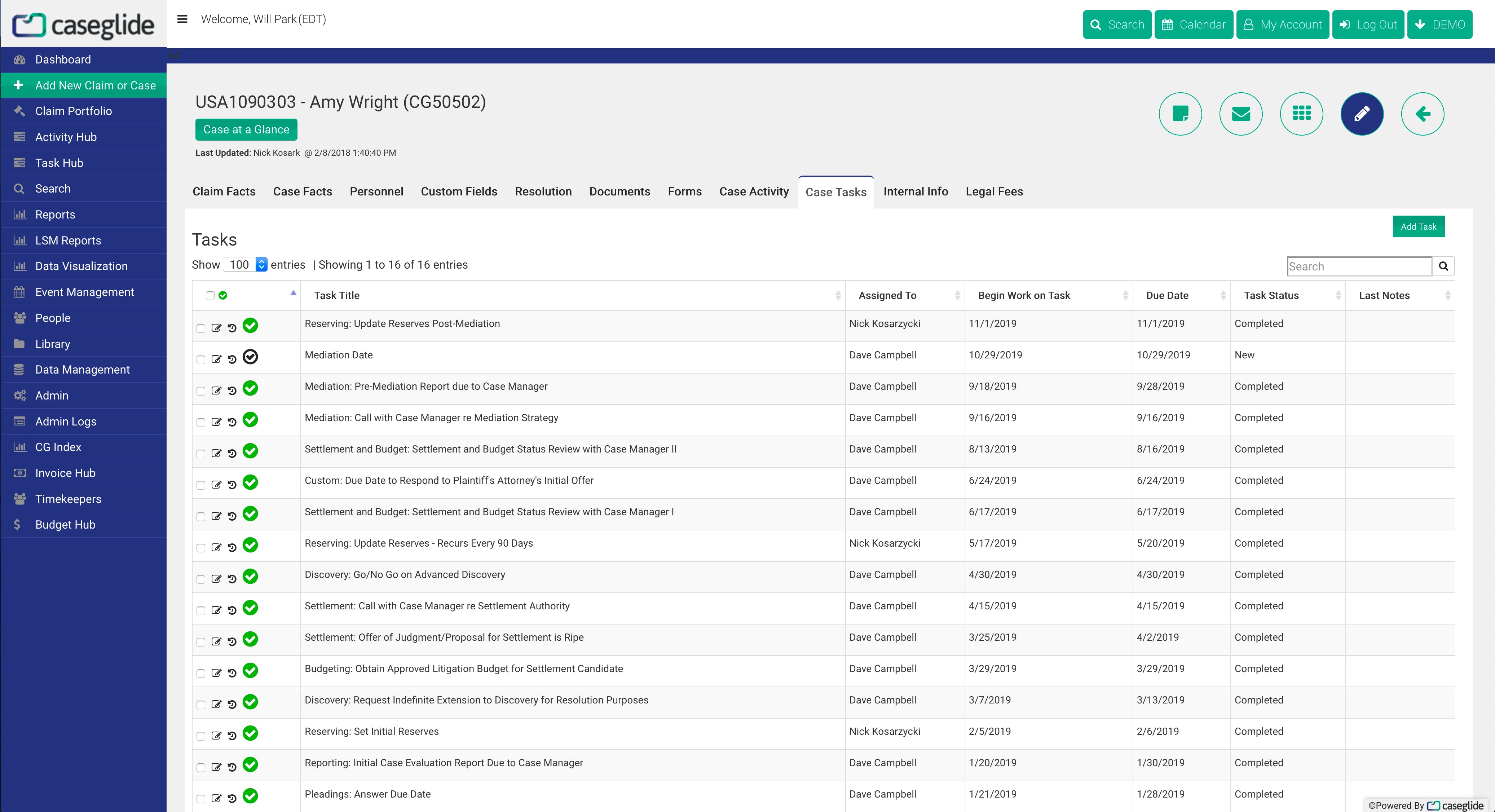
Task: Click the search magnifier beside tasks search
Action: (1443, 266)
